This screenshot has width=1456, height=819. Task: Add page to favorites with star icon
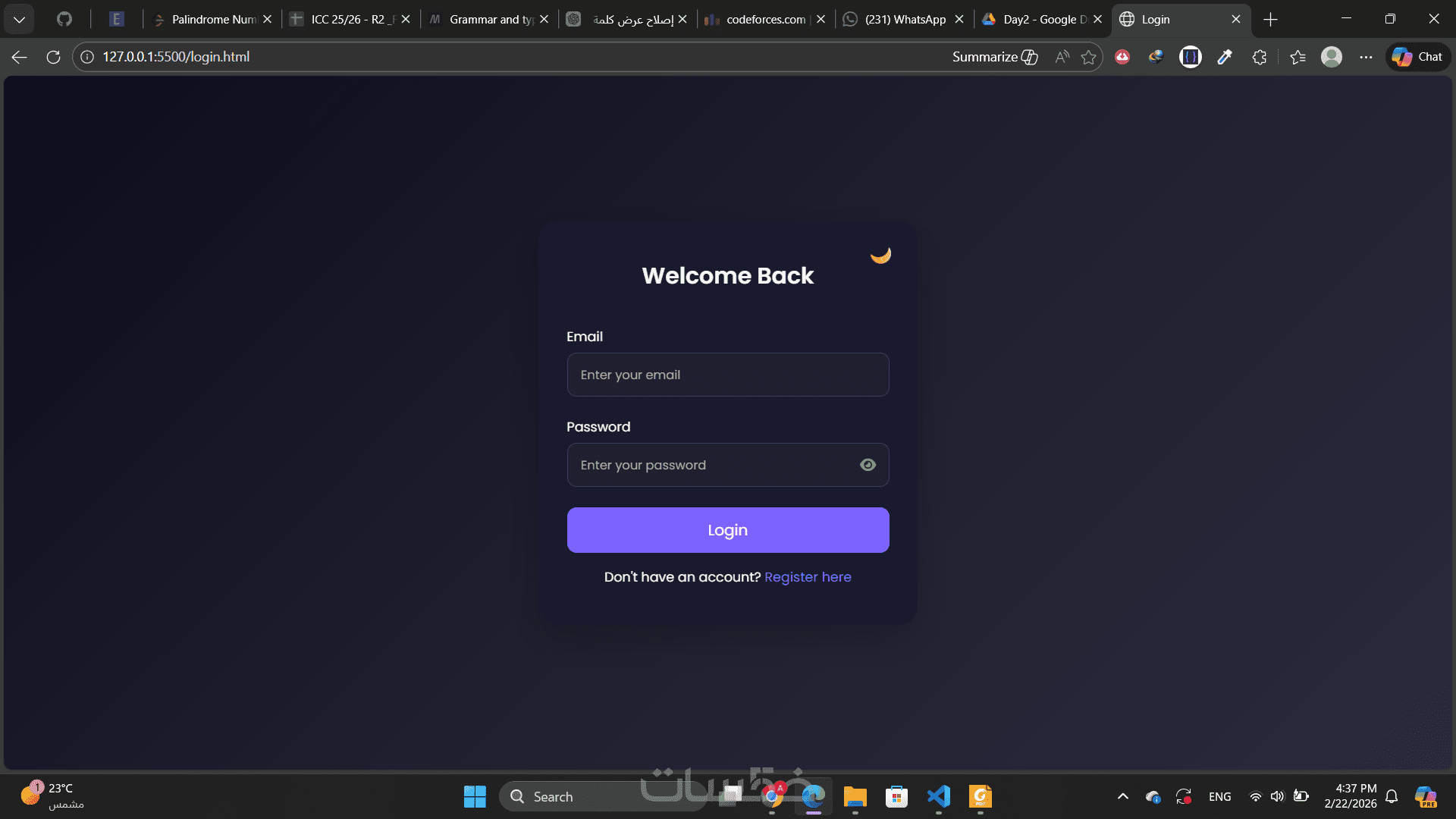[x=1088, y=57]
